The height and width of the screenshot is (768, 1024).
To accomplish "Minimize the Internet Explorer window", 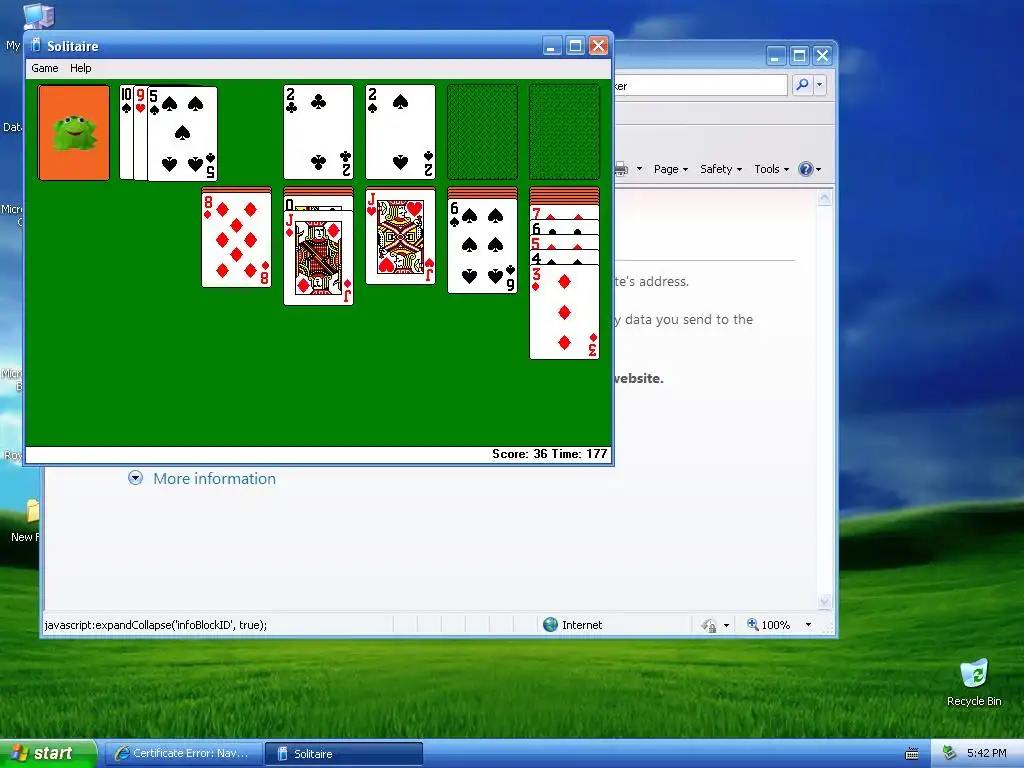I will 775,56.
